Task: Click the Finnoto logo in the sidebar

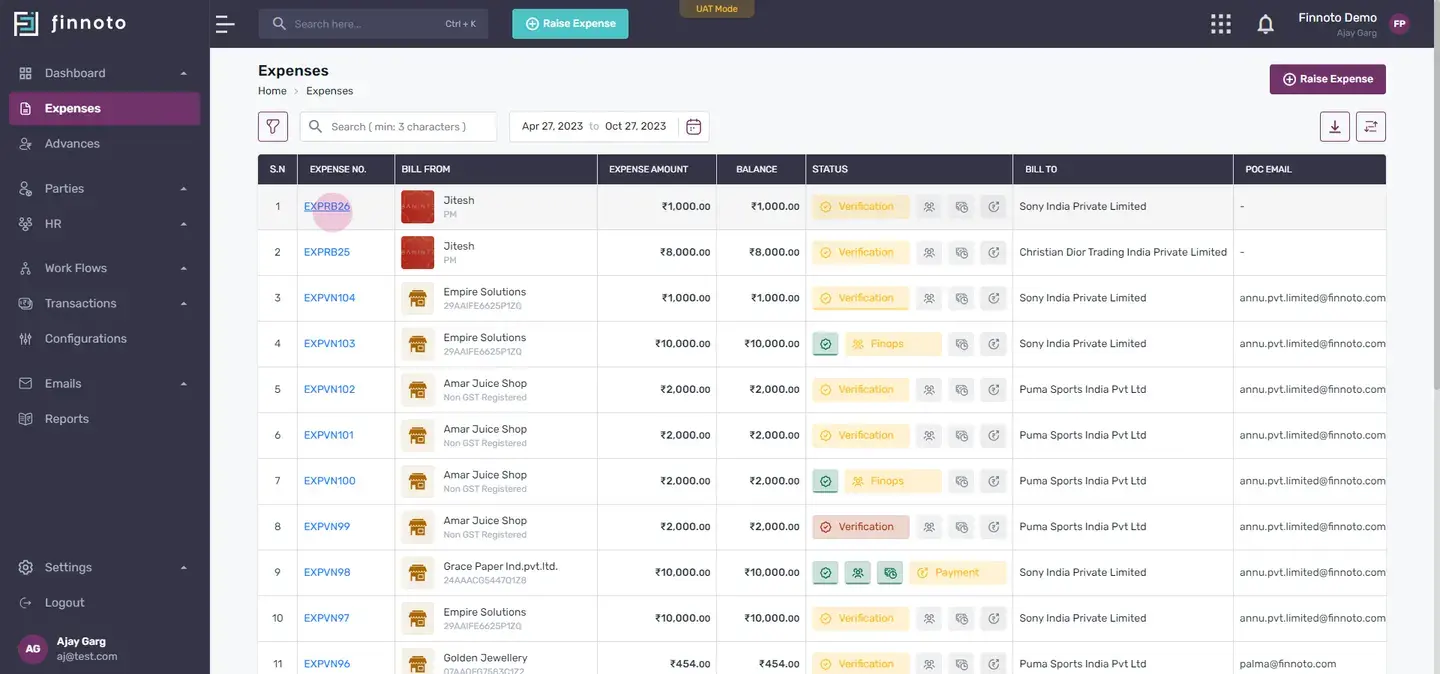Action: pos(70,23)
